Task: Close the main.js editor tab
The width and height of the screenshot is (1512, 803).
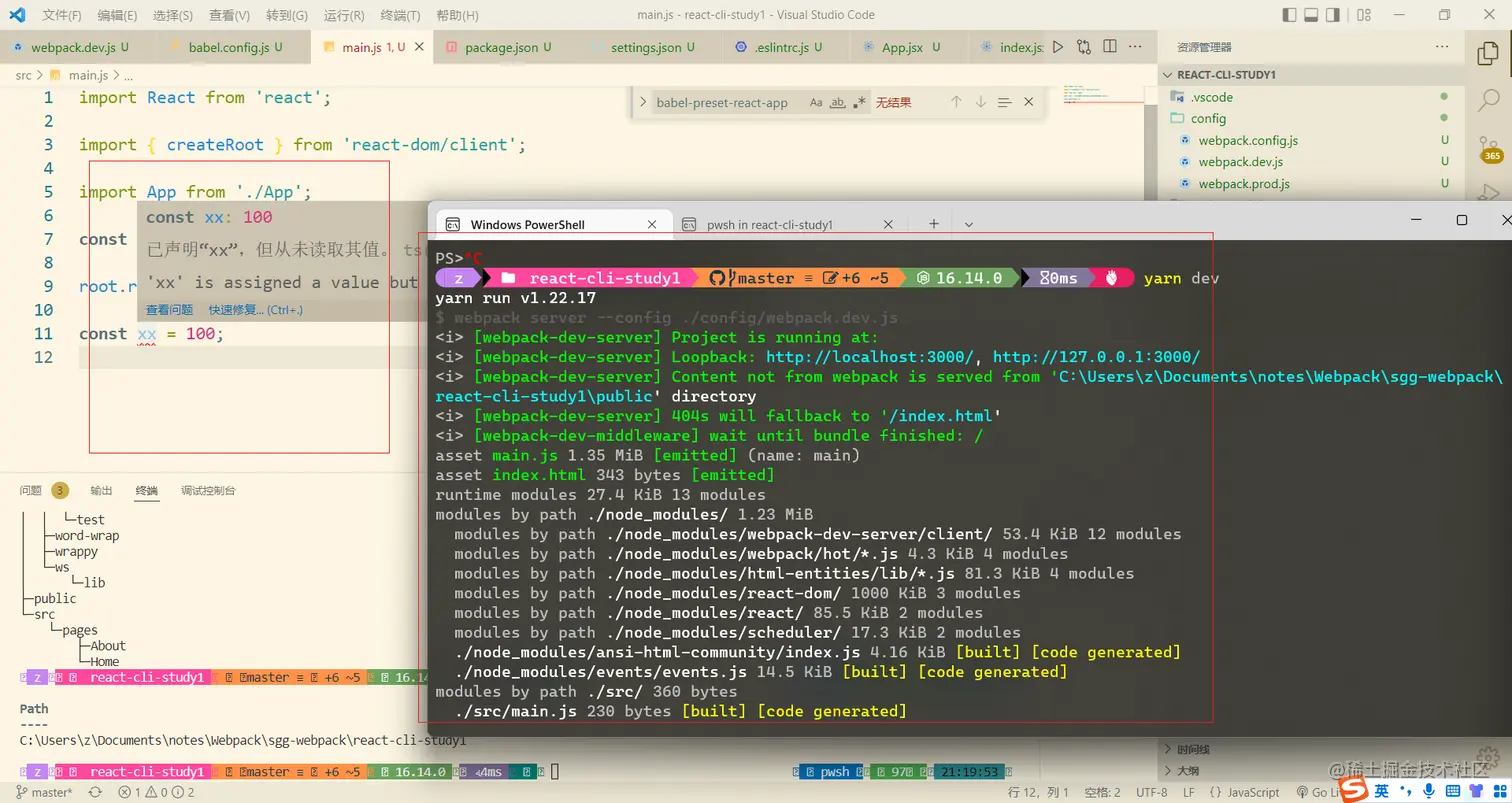Action: tap(419, 47)
